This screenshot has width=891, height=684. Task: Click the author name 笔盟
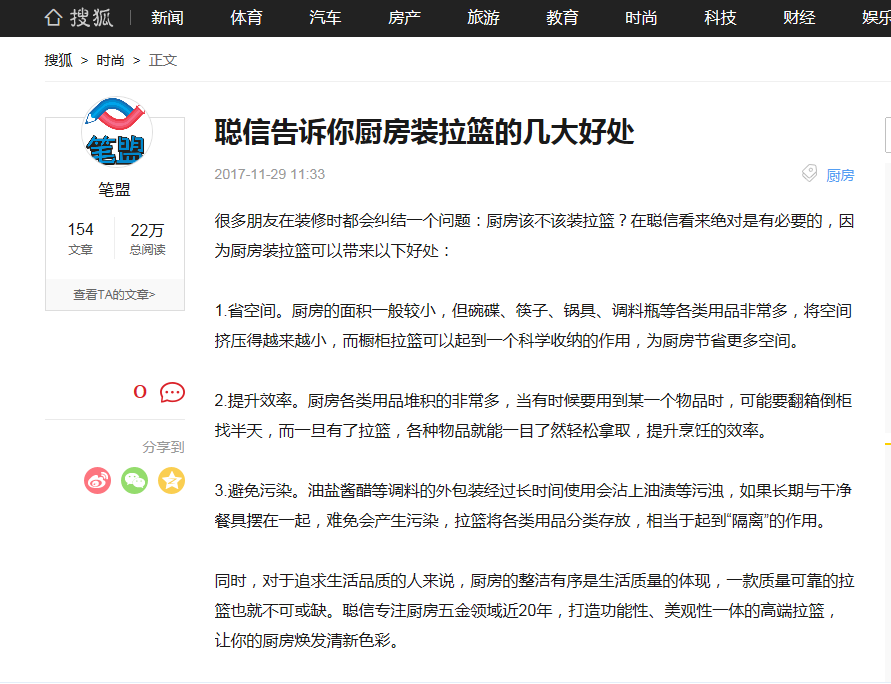click(x=114, y=189)
